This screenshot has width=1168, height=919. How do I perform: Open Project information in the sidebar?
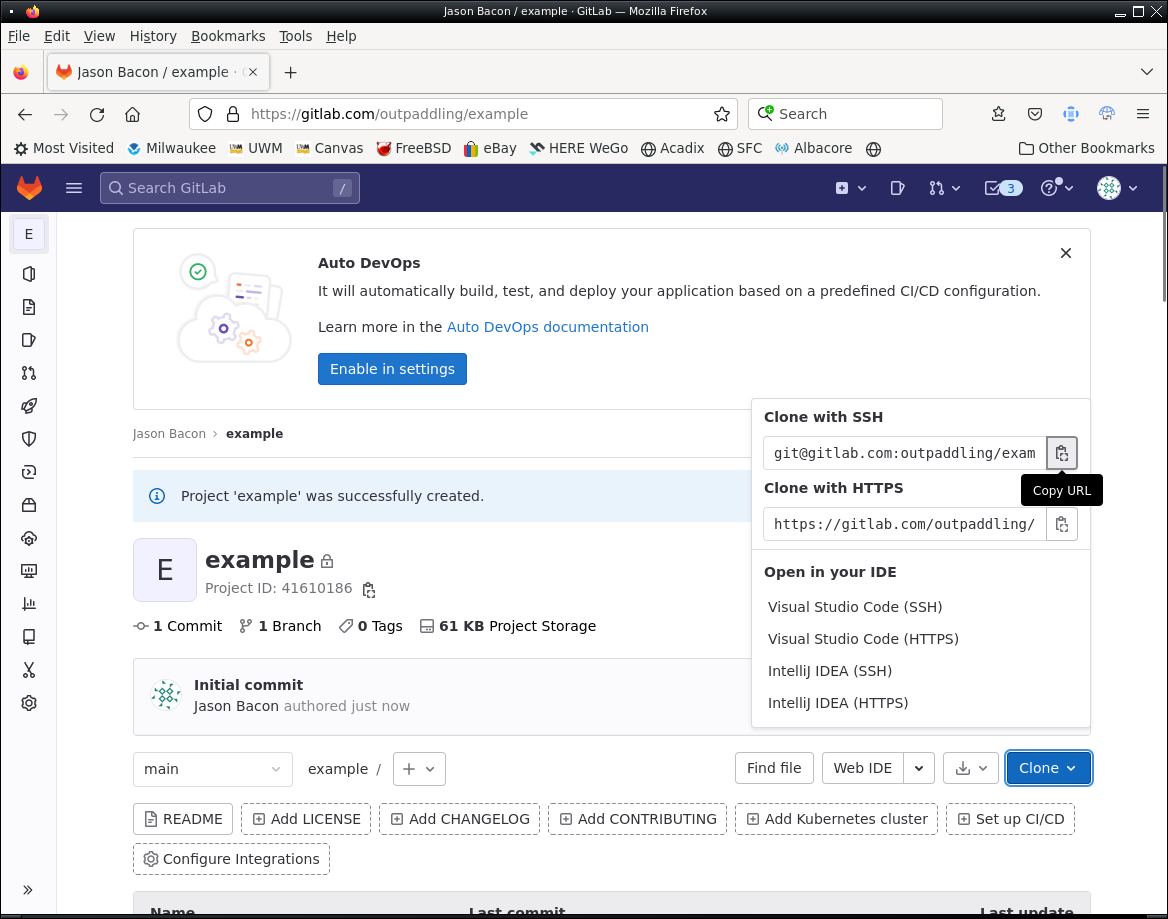click(29, 274)
